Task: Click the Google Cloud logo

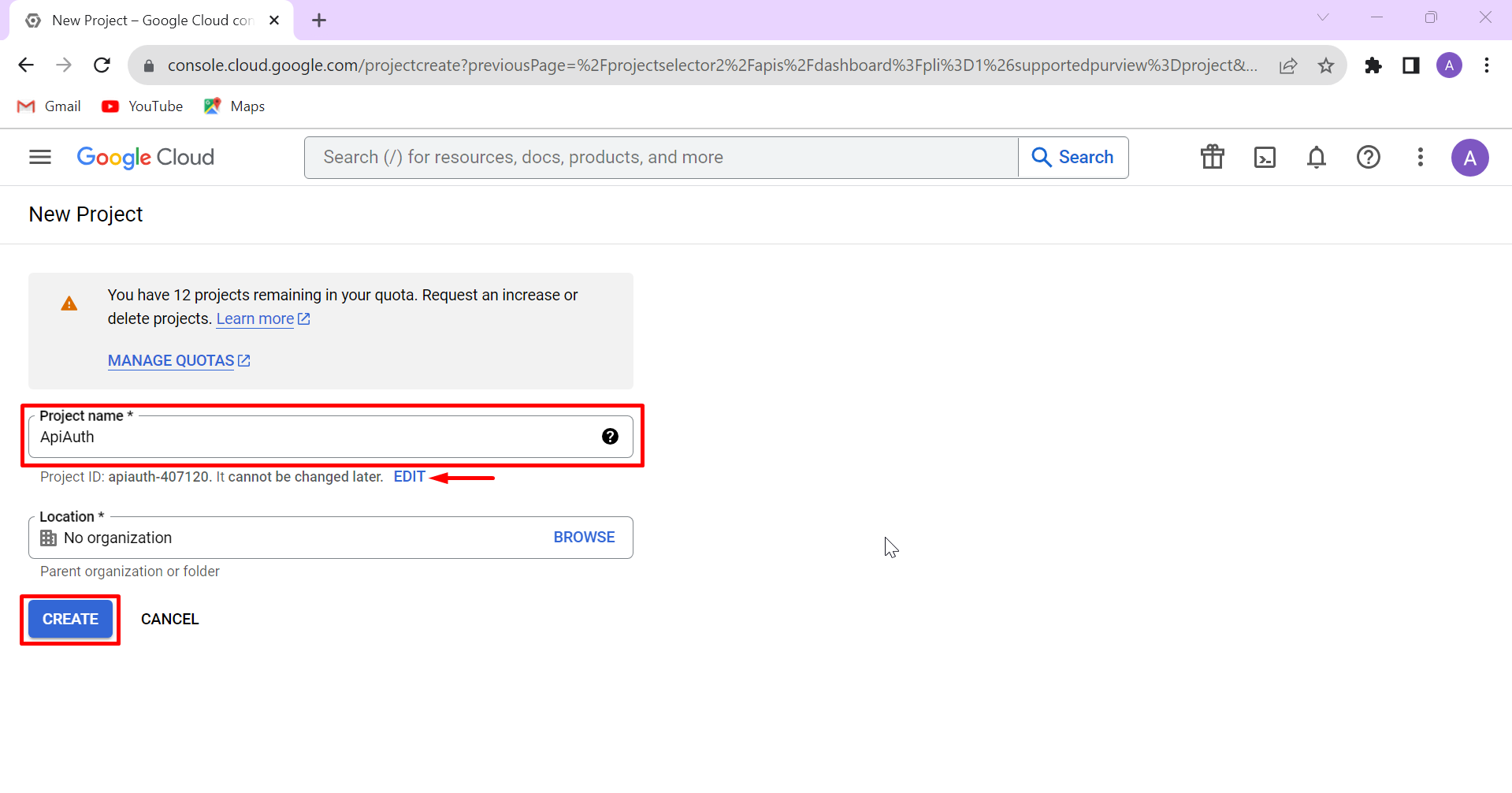Action: click(x=145, y=157)
